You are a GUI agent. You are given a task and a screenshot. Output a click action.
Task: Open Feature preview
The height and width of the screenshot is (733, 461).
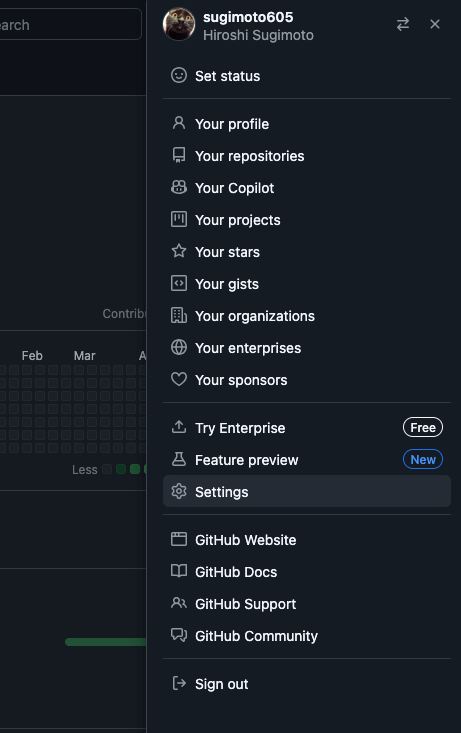[307, 460]
